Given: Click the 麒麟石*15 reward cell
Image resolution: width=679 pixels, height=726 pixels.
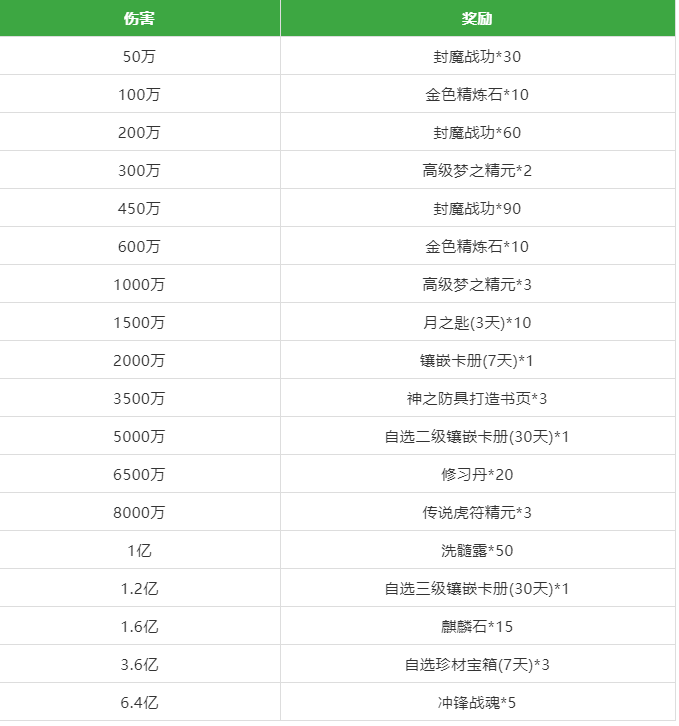Looking at the screenshot, I should [478, 626].
